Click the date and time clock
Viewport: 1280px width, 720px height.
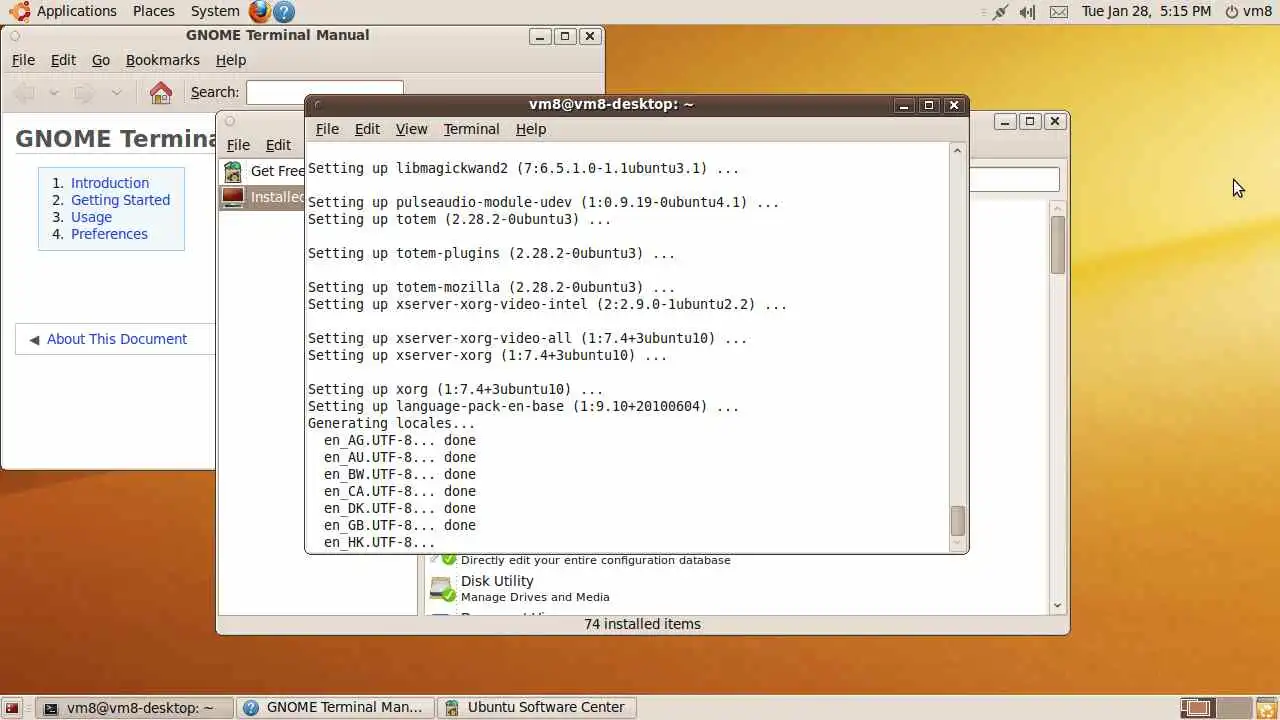tap(1146, 11)
